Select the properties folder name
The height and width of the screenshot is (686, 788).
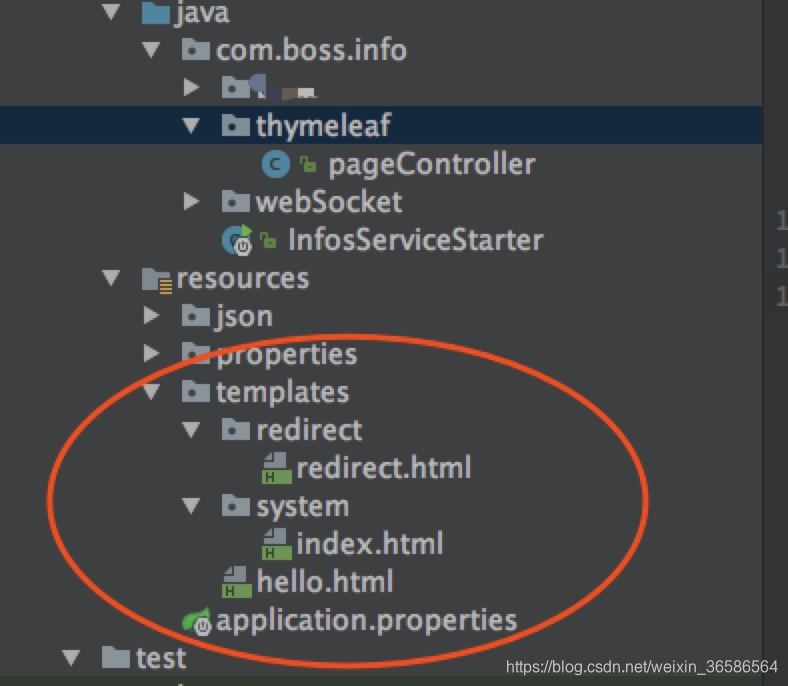(286, 356)
